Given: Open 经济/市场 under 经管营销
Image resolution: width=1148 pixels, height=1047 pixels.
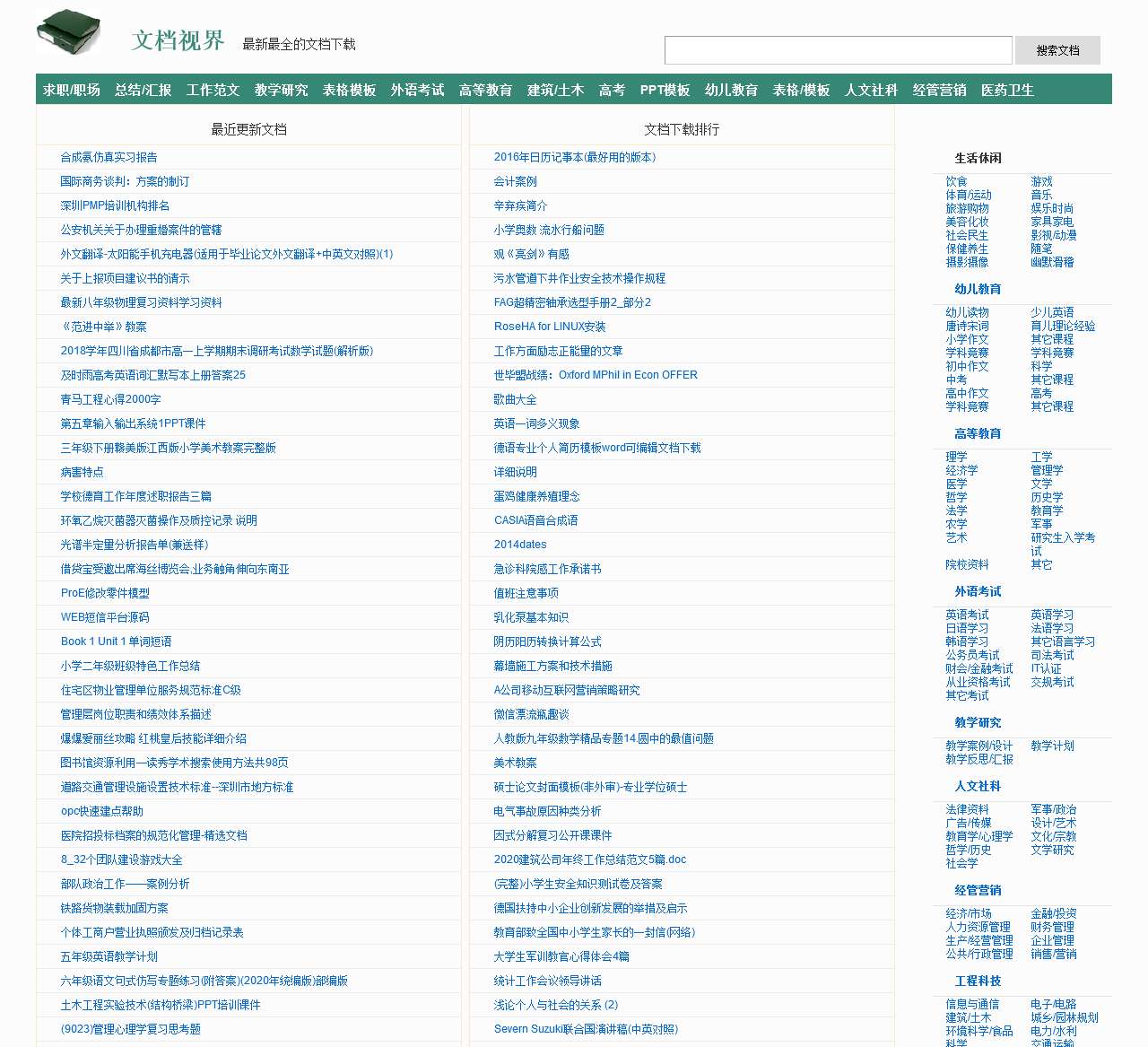Looking at the screenshot, I should tap(968, 912).
